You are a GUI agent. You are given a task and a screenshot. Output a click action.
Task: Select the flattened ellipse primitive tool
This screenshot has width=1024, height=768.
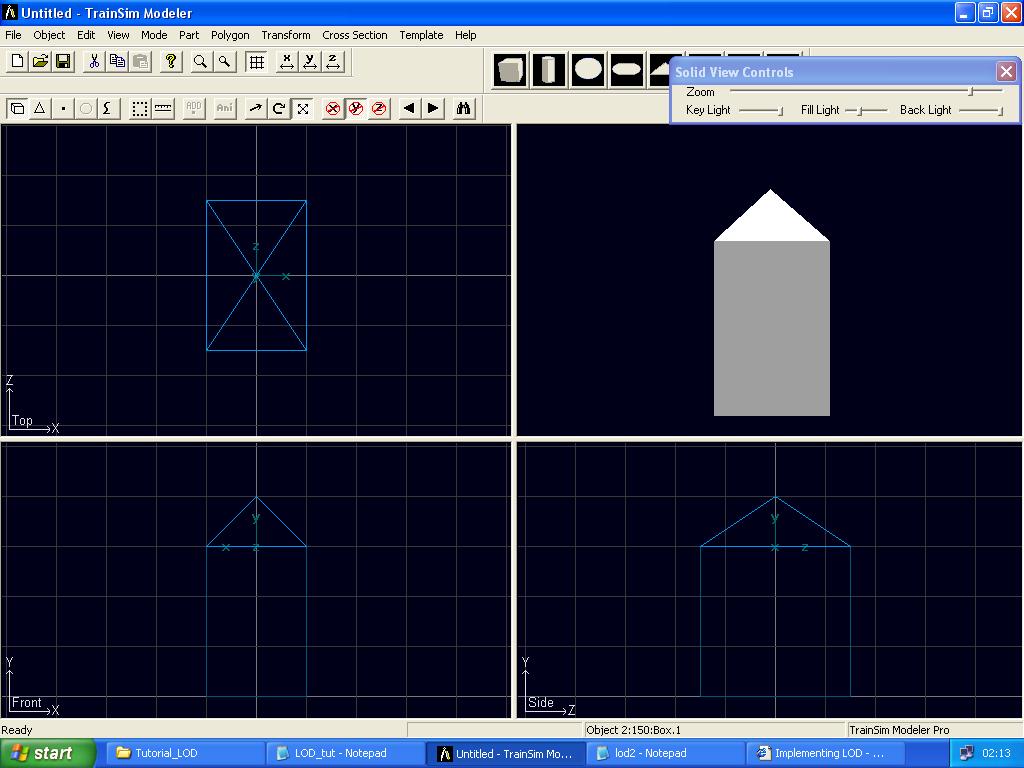pyautogui.click(x=625, y=69)
